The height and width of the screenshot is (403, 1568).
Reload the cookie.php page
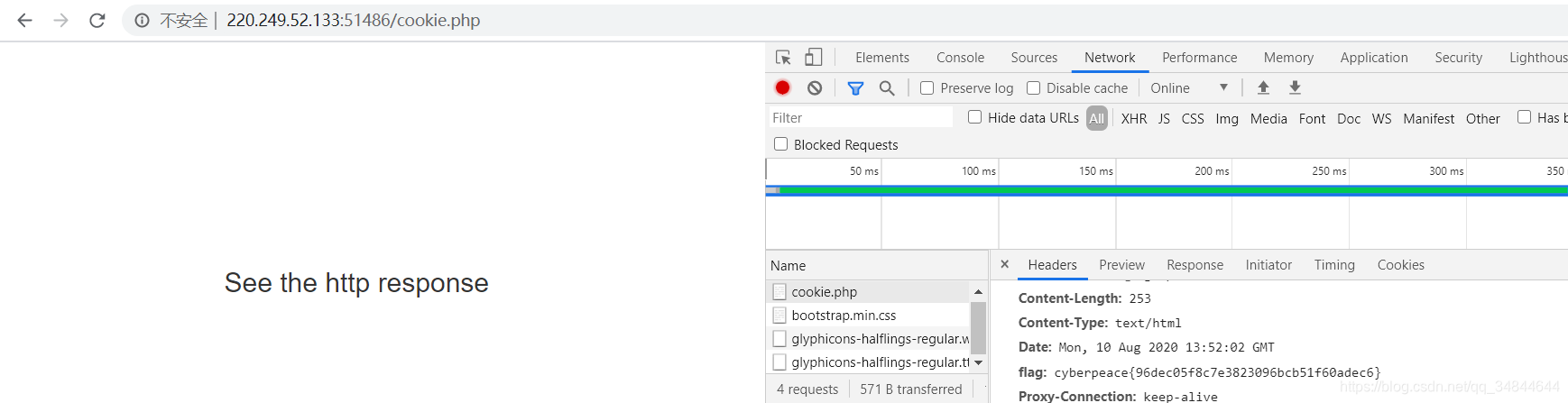point(97,20)
